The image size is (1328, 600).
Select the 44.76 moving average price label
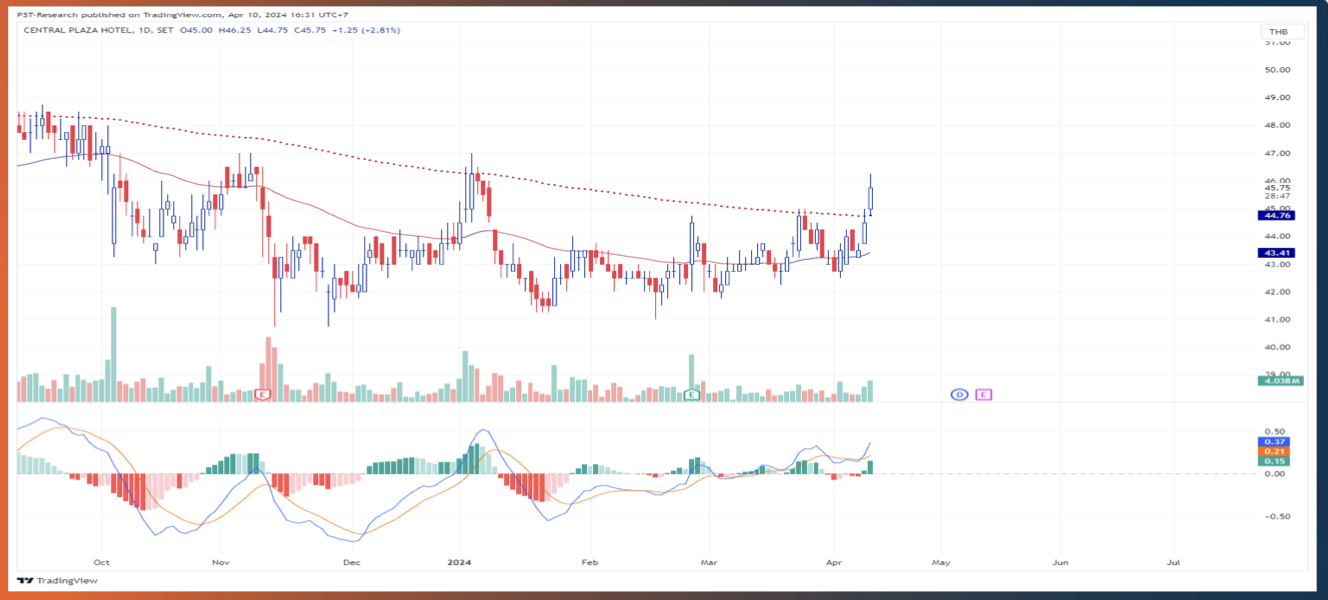(1275, 215)
